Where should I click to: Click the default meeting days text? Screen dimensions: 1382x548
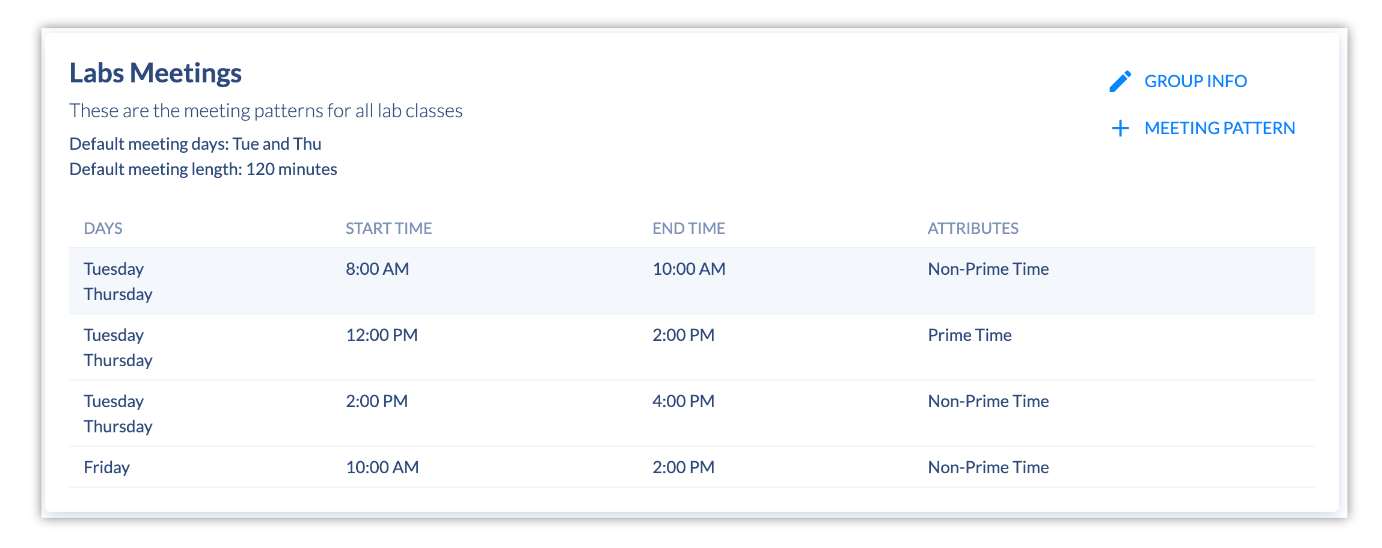pos(195,144)
